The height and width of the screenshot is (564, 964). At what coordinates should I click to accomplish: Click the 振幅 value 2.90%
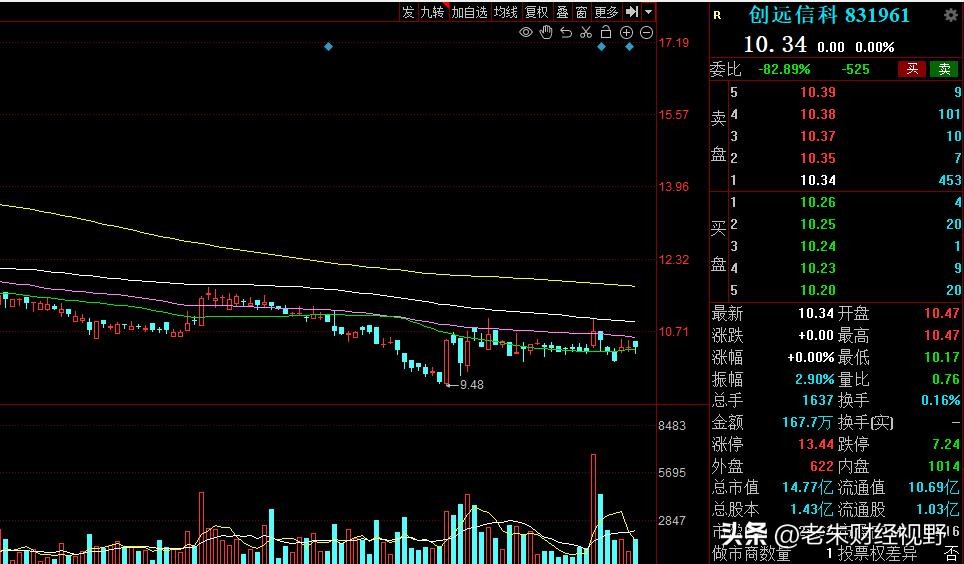tap(814, 379)
